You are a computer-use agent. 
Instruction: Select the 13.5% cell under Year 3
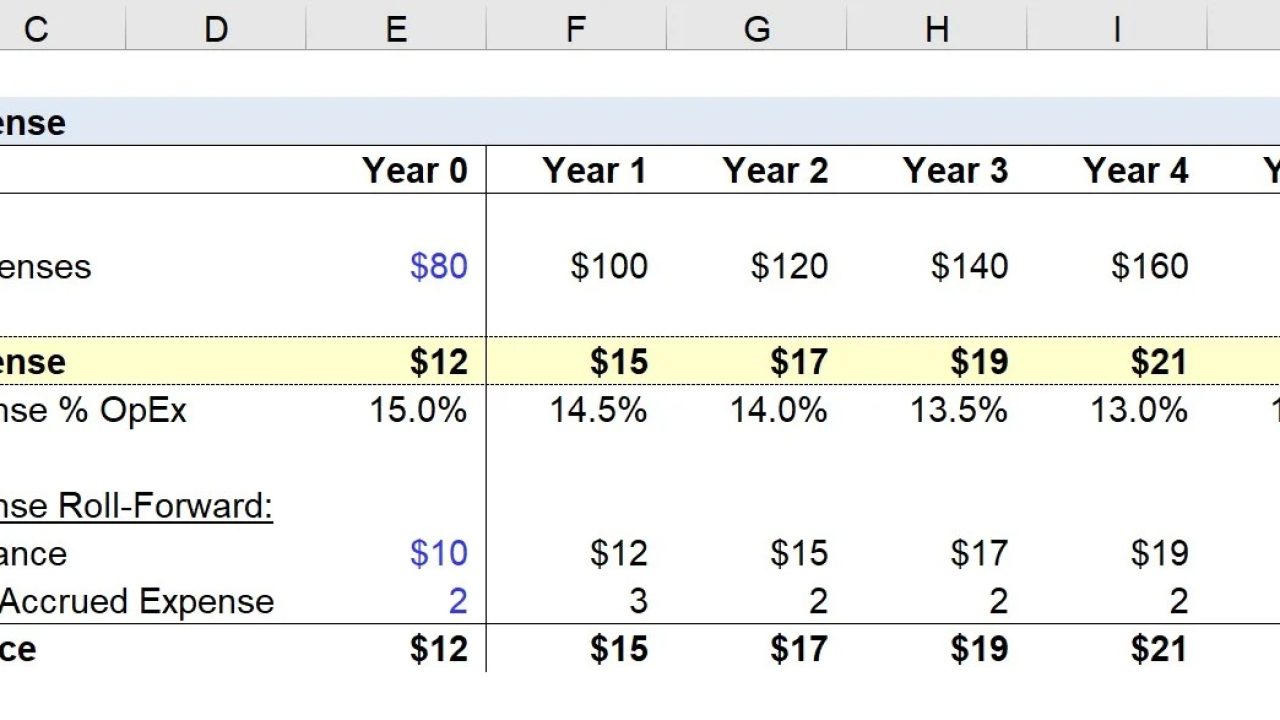(x=958, y=410)
